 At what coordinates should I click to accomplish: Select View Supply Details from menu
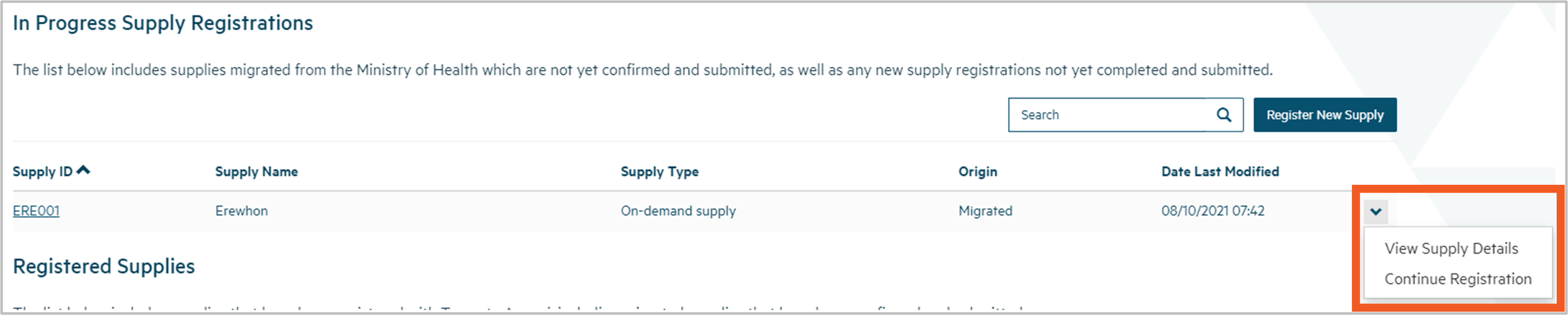click(x=1451, y=248)
